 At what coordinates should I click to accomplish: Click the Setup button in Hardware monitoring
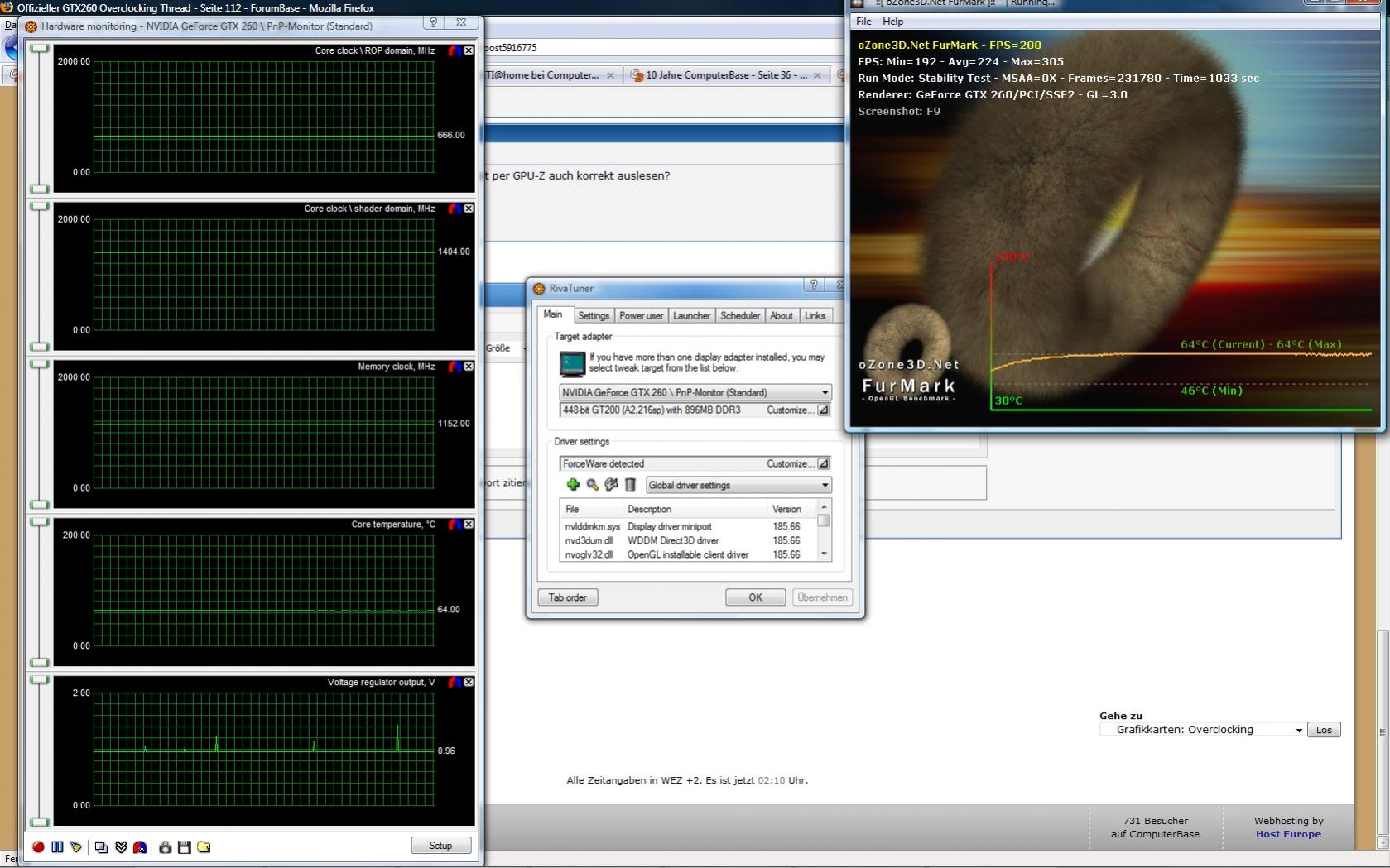441,846
